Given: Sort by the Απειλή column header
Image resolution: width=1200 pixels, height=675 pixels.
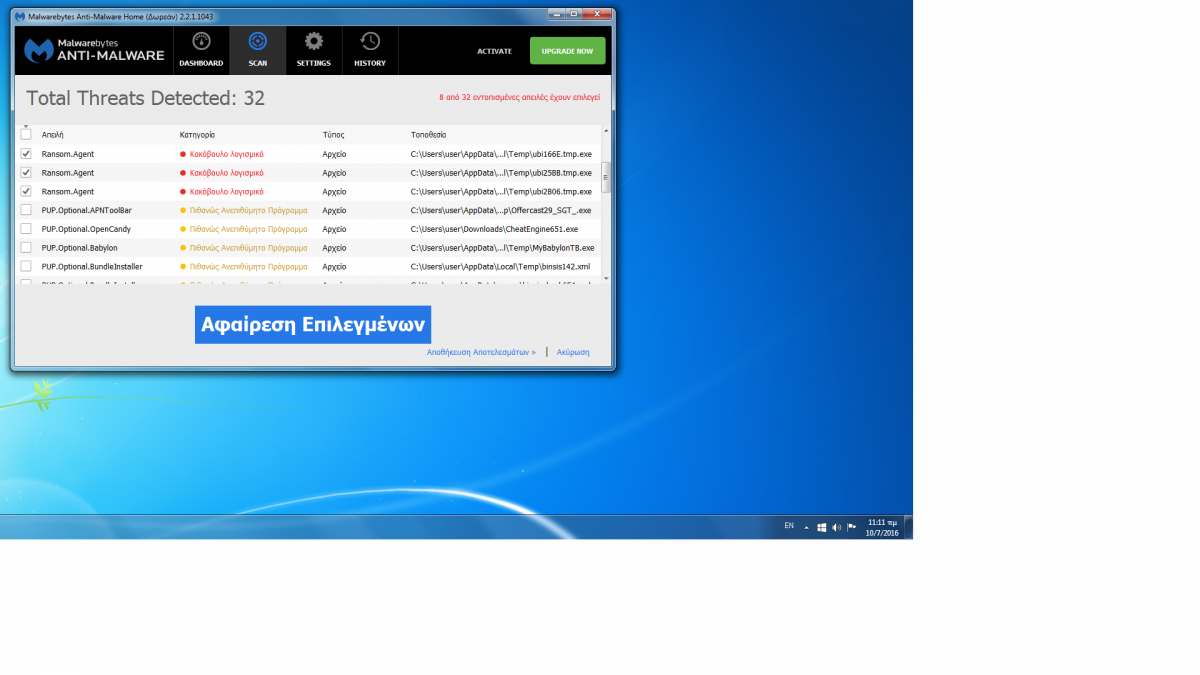Looking at the screenshot, I should 53,134.
